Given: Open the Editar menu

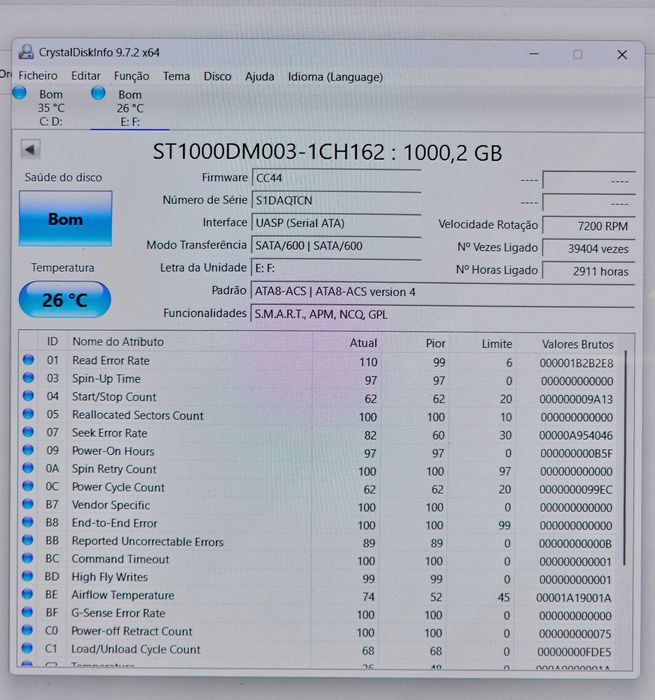Looking at the screenshot, I should click(86, 76).
